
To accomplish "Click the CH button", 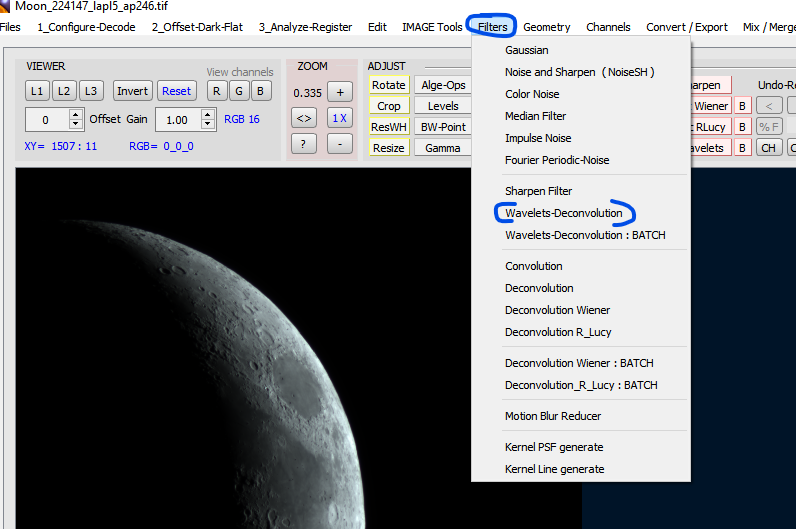I will coord(769,148).
